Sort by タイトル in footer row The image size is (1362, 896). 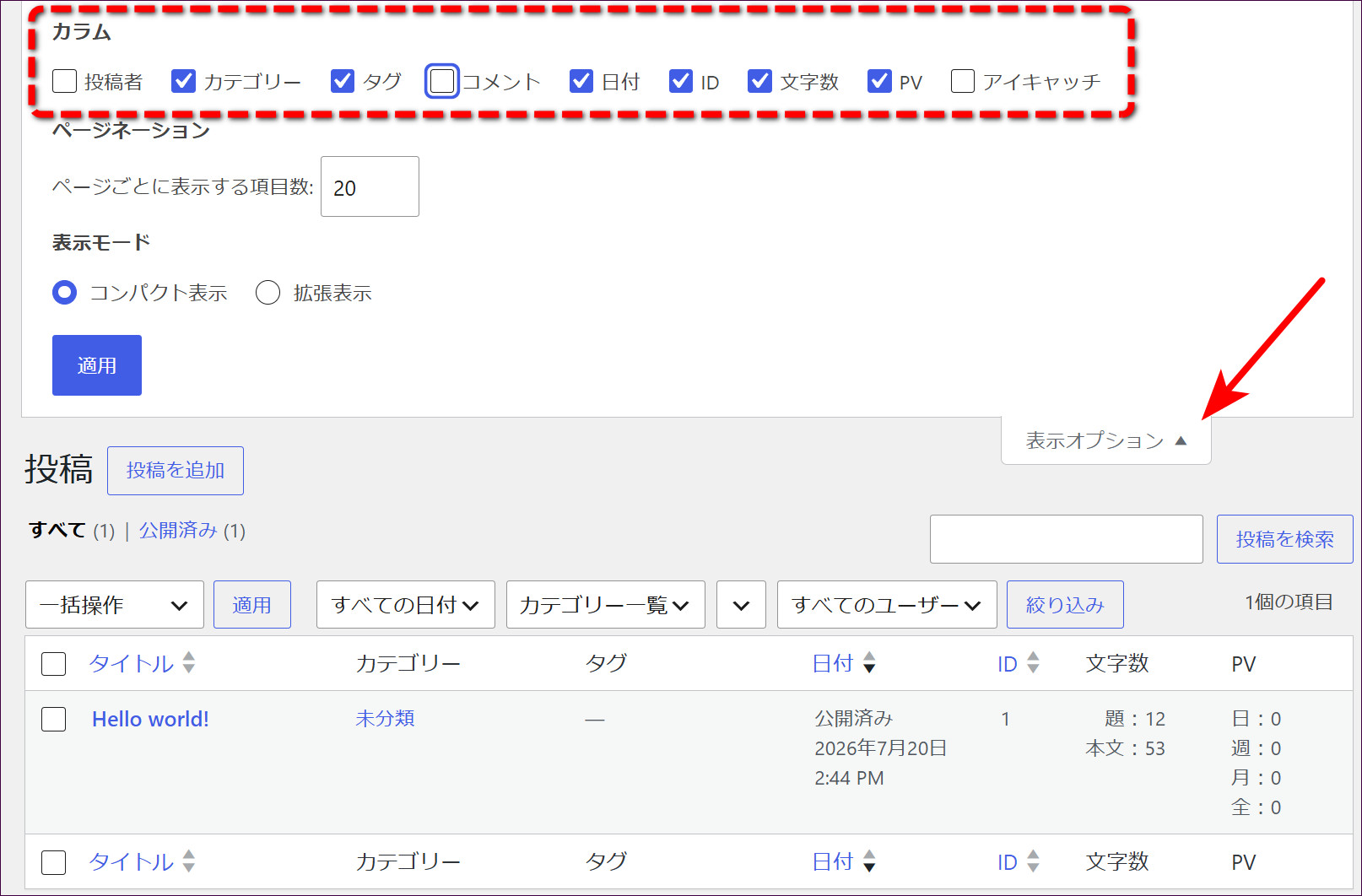[132, 862]
